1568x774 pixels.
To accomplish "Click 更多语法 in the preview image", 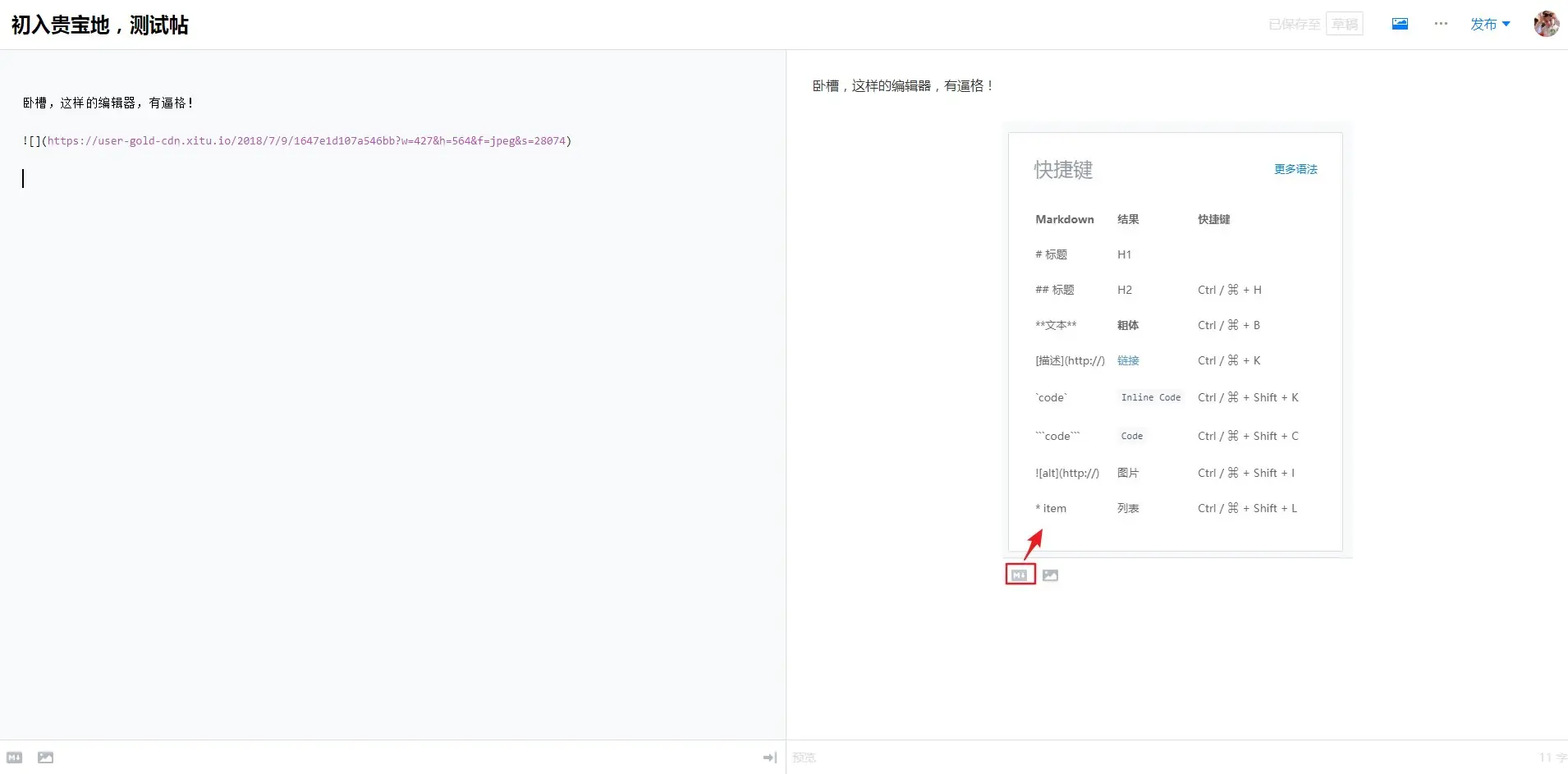I will [1295, 169].
